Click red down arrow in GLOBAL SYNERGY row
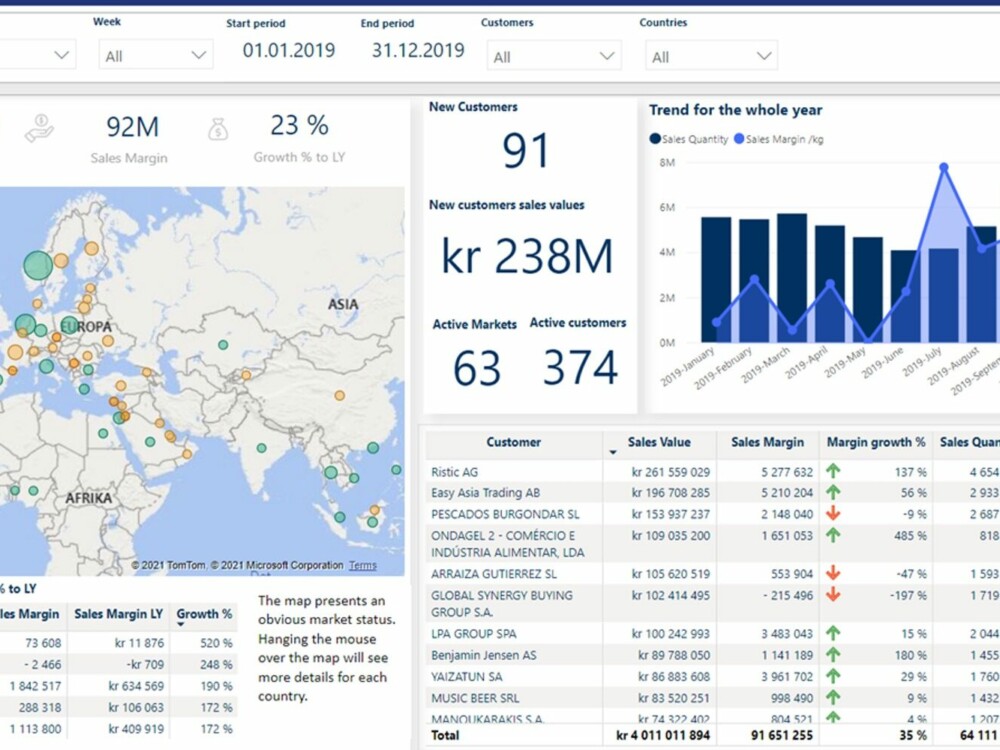This screenshot has height=750, width=1000. click(x=833, y=594)
